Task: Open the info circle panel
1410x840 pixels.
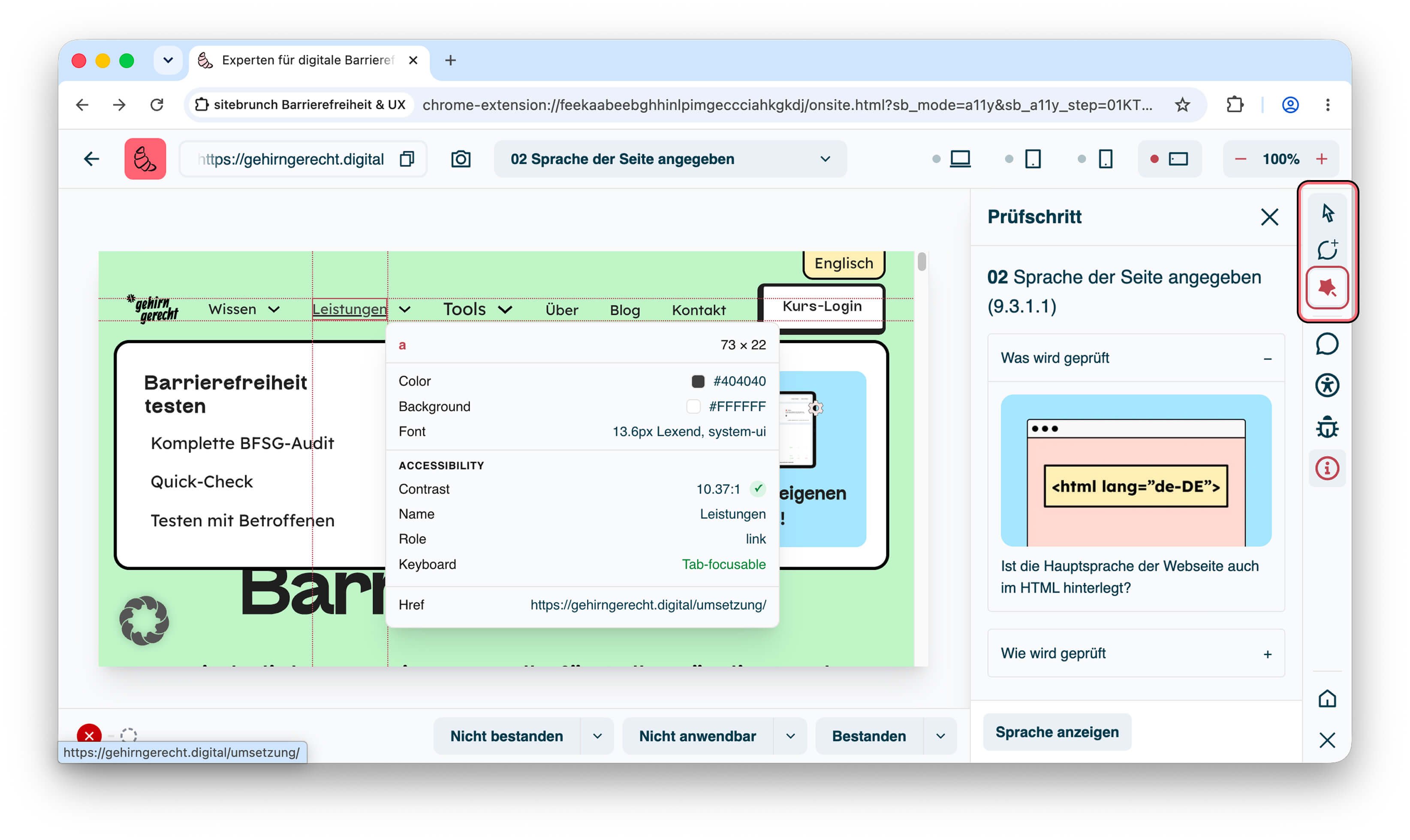Action: tap(1327, 468)
